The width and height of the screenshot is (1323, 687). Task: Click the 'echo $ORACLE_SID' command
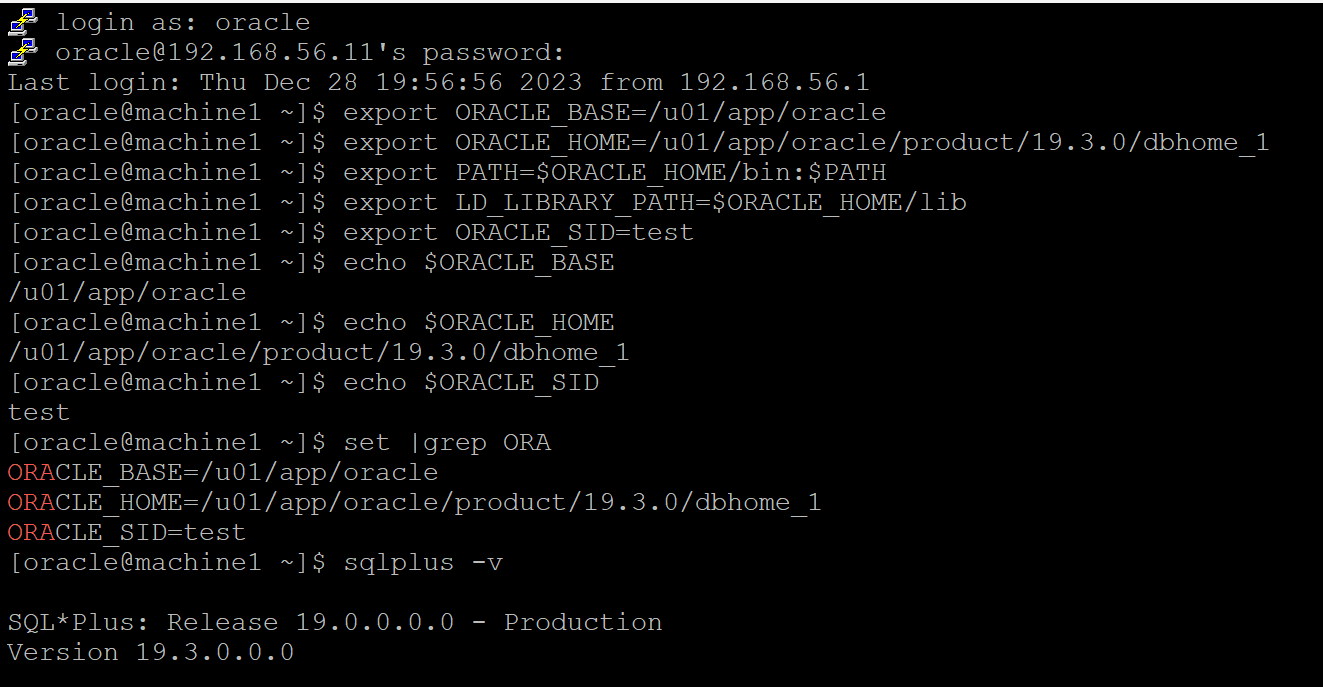[471, 382]
